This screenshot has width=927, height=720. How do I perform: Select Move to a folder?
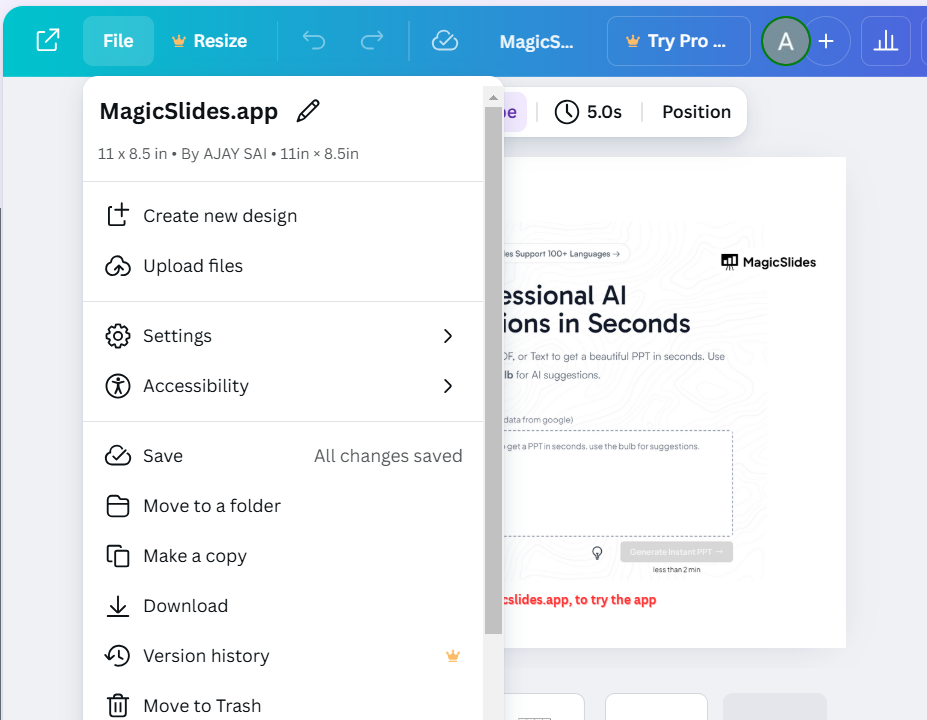[283, 506]
